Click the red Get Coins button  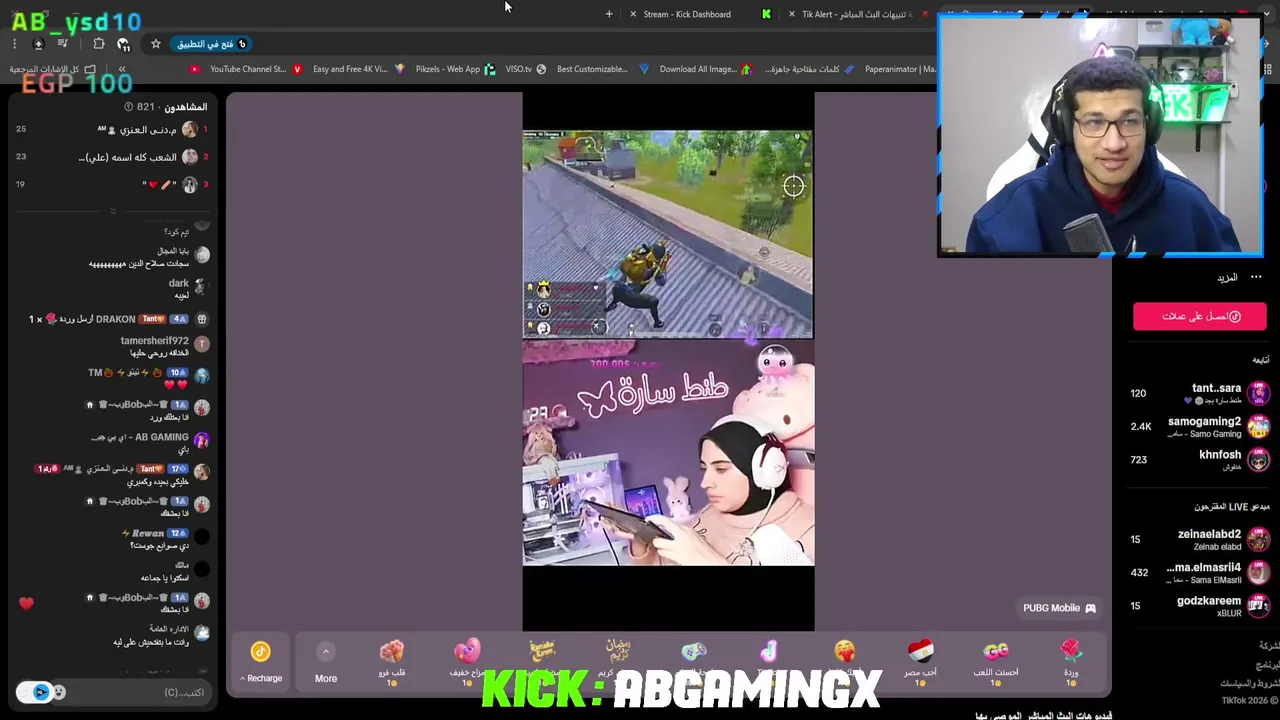(1199, 316)
